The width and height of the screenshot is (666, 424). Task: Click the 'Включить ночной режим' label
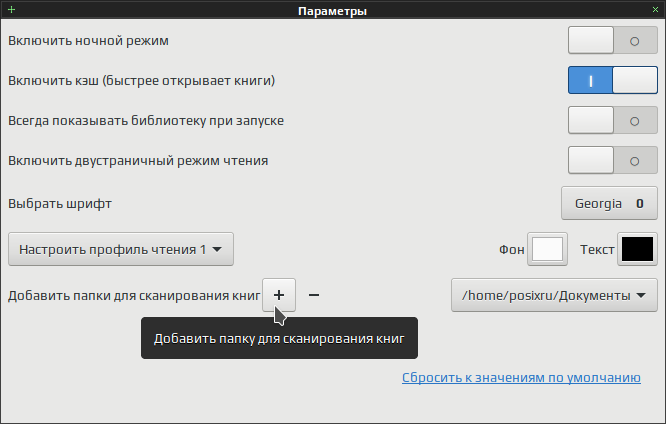click(88, 41)
